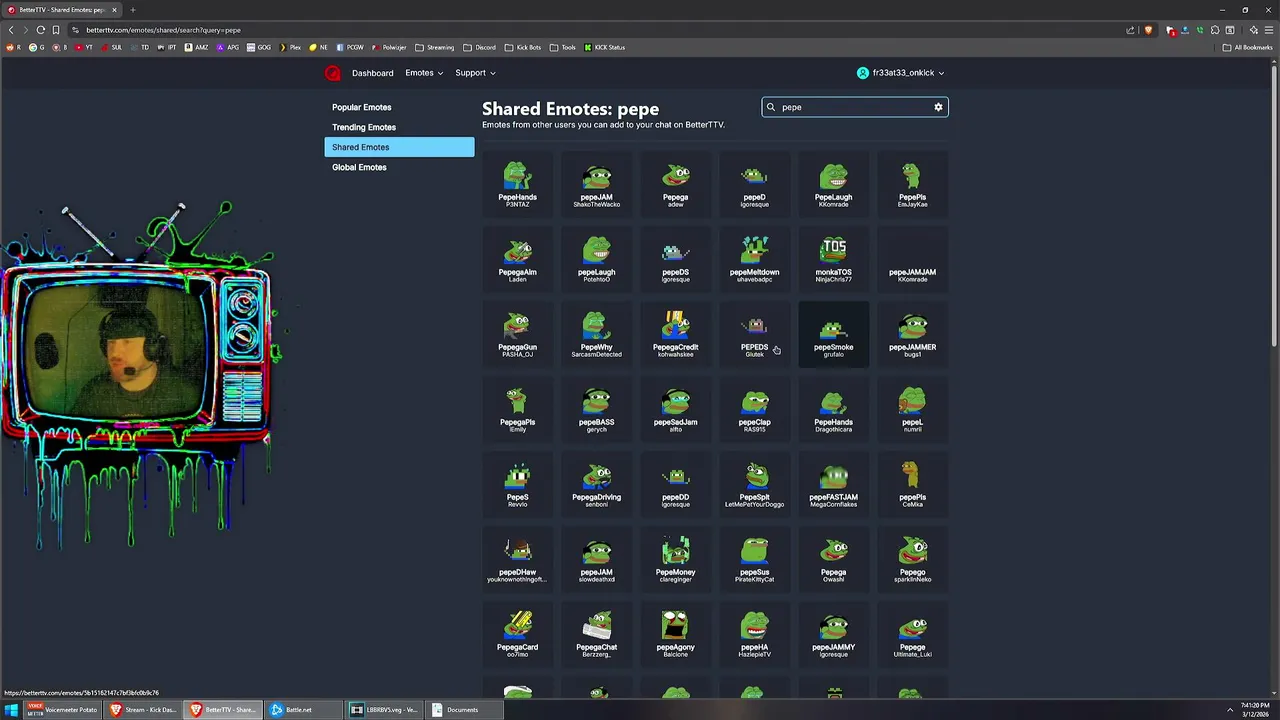Open the Streaming bookmarks folder

tap(434, 47)
